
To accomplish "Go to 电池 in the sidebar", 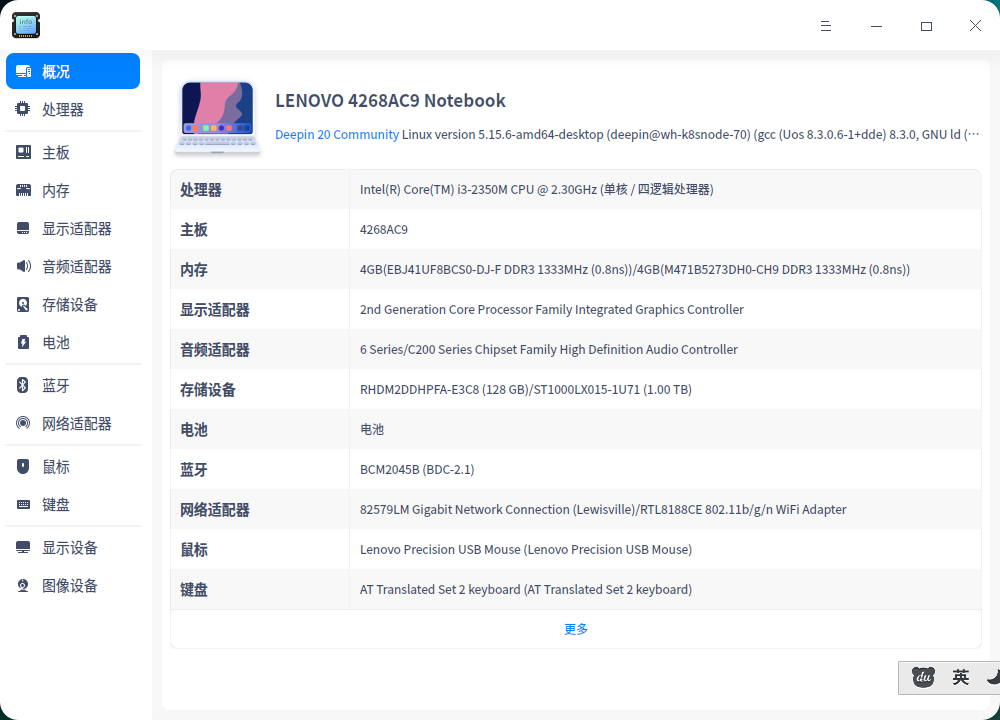I will 73,342.
